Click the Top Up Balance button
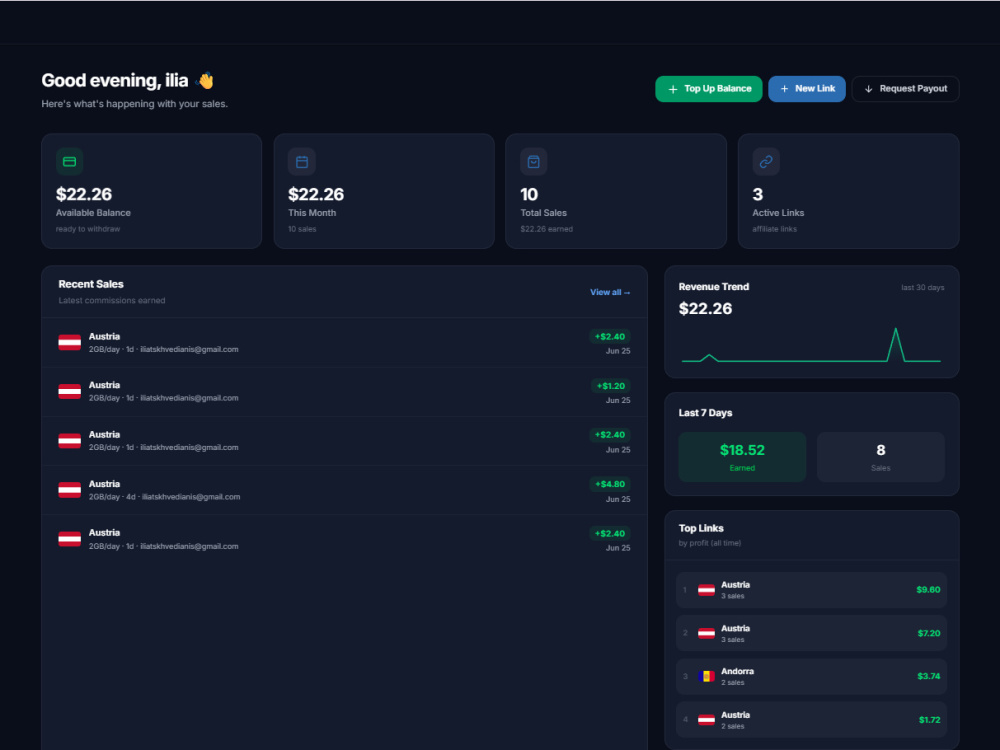This screenshot has width=1000, height=750. point(709,89)
